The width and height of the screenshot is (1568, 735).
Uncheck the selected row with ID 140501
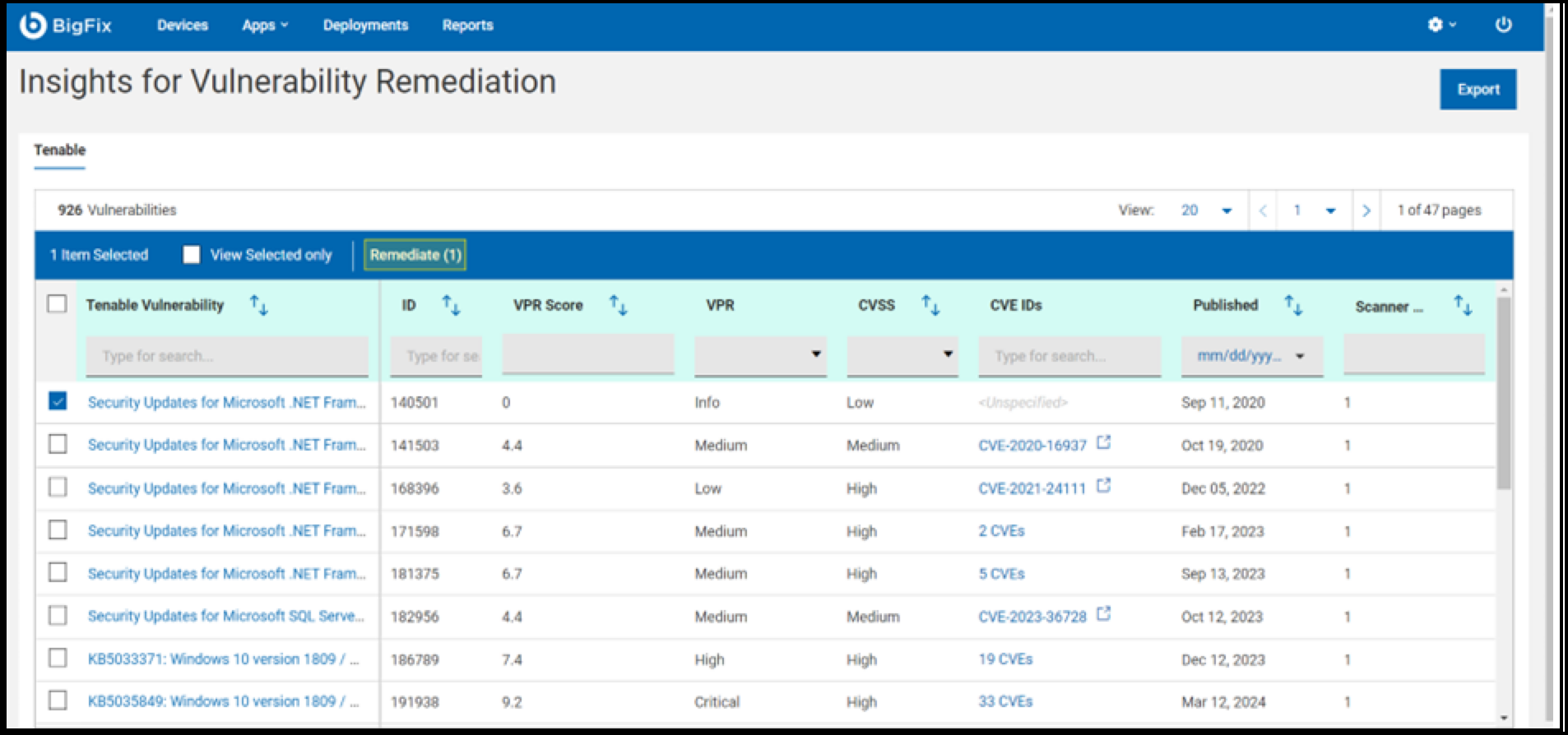pyautogui.click(x=58, y=401)
